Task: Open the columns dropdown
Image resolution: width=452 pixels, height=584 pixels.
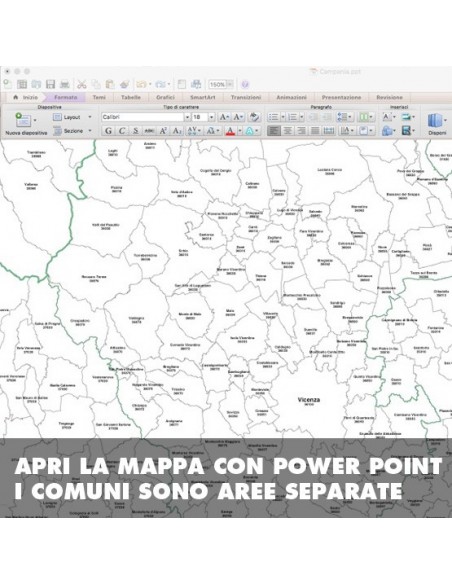Action: pyautogui.click(x=366, y=117)
